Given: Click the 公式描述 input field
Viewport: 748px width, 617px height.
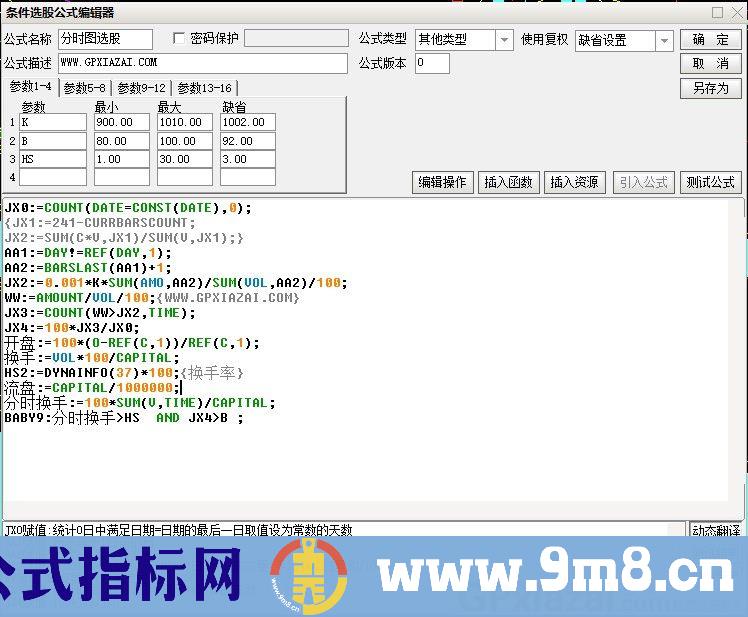Looking at the screenshot, I should click(x=203, y=63).
